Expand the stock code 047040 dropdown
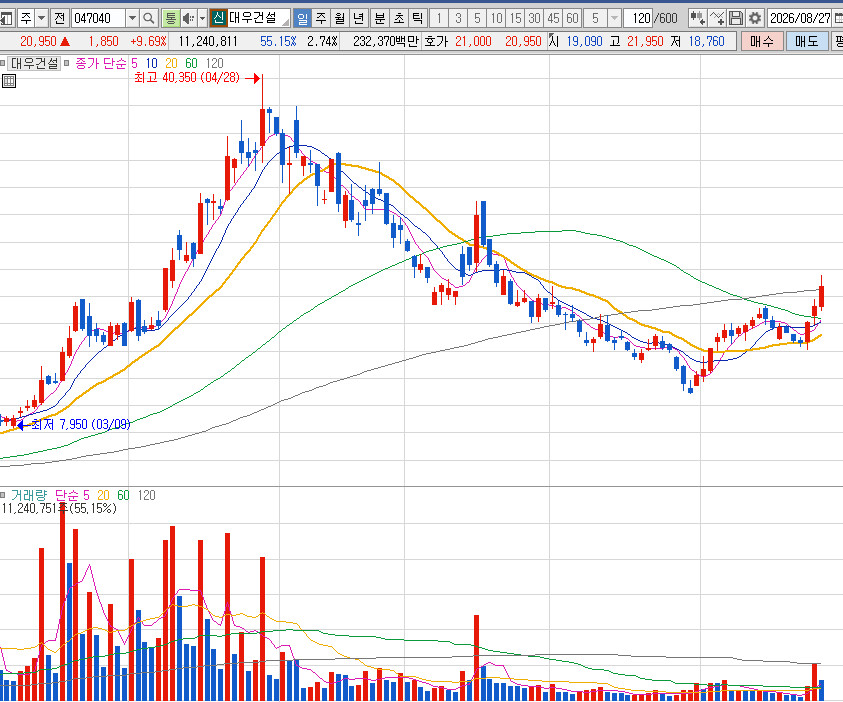 132,19
